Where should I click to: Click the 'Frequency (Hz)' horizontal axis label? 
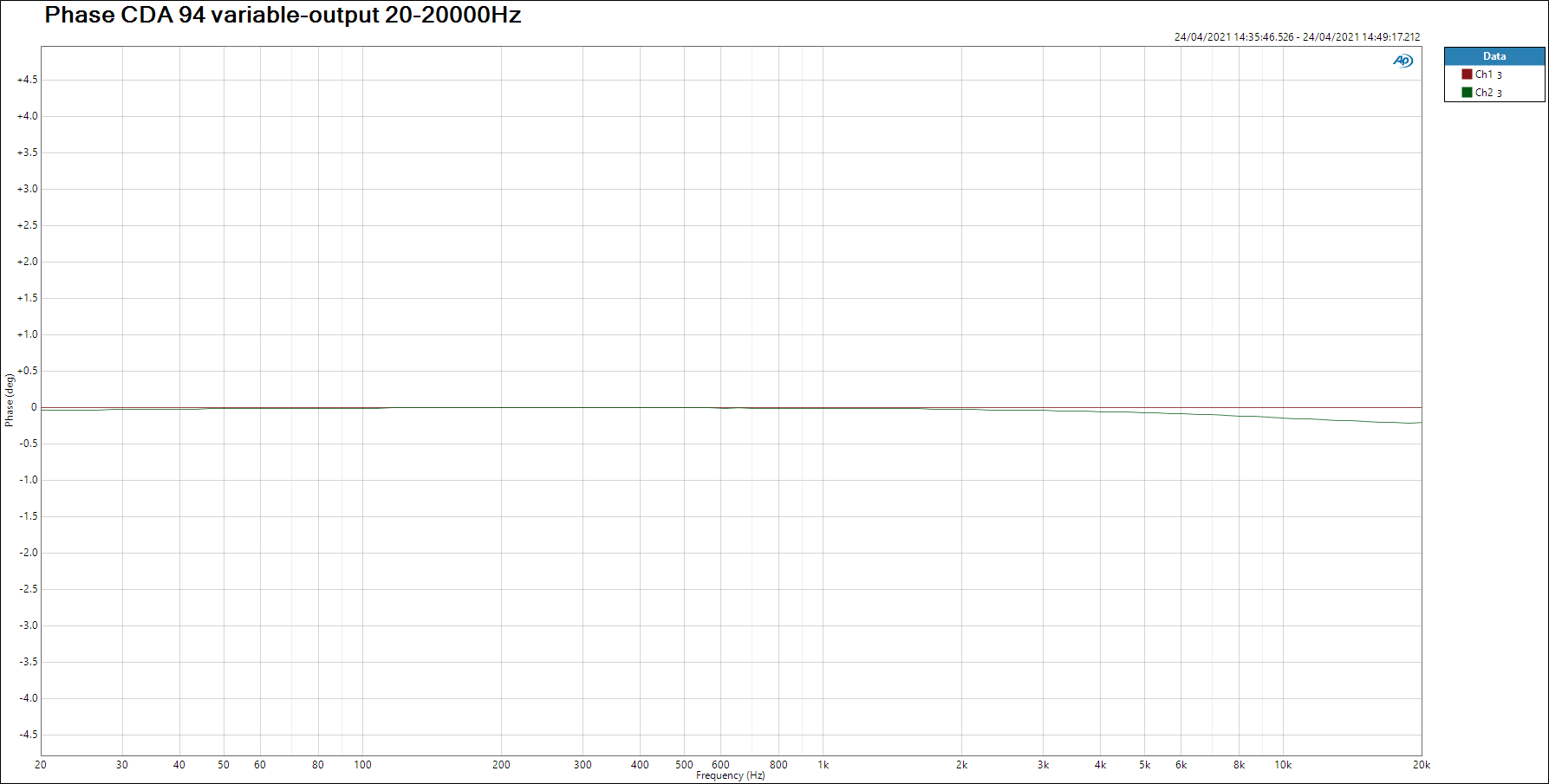pyautogui.click(x=730, y=775)
